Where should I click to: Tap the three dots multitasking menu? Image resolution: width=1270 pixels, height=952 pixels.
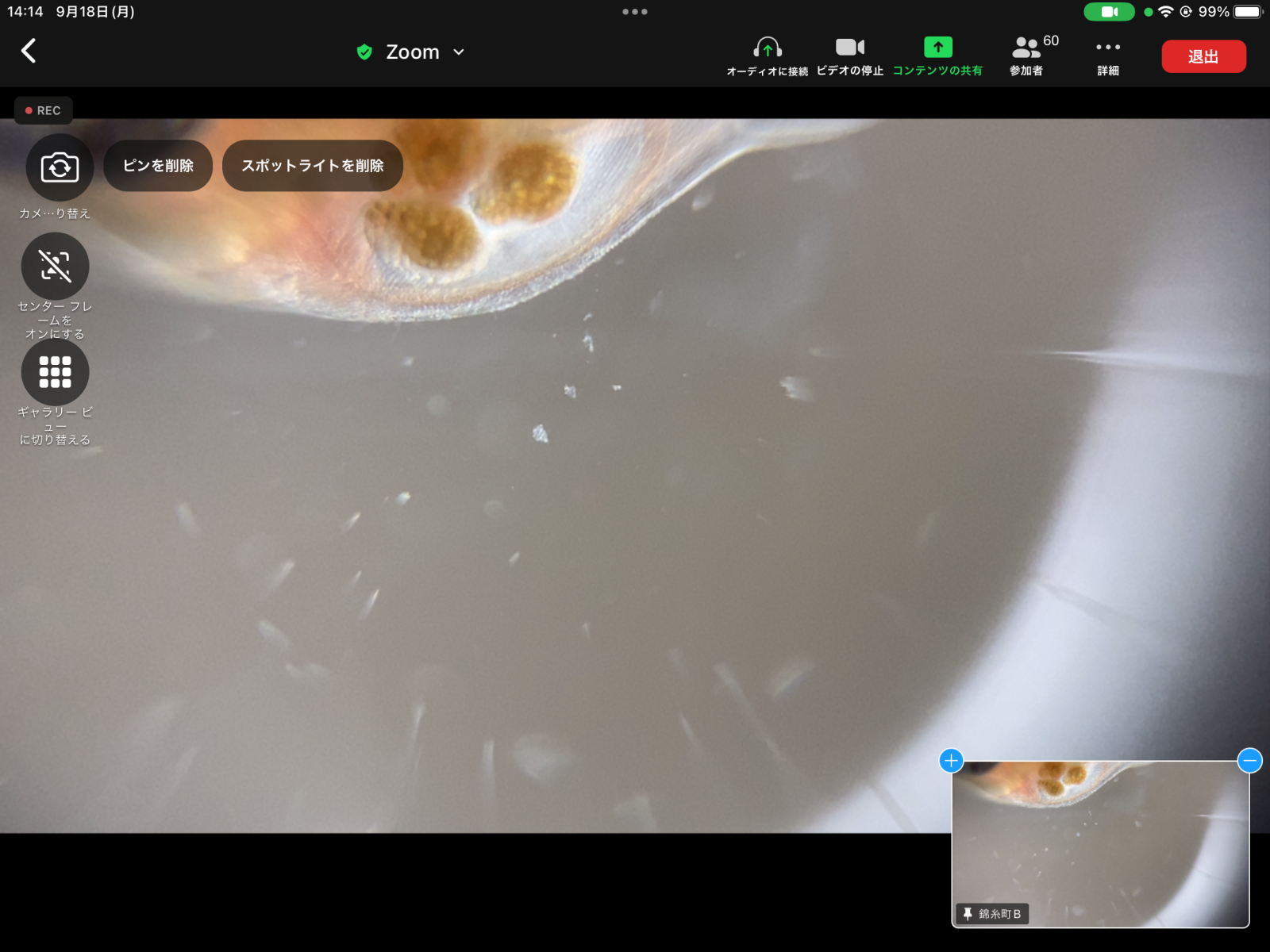[635, 12]
